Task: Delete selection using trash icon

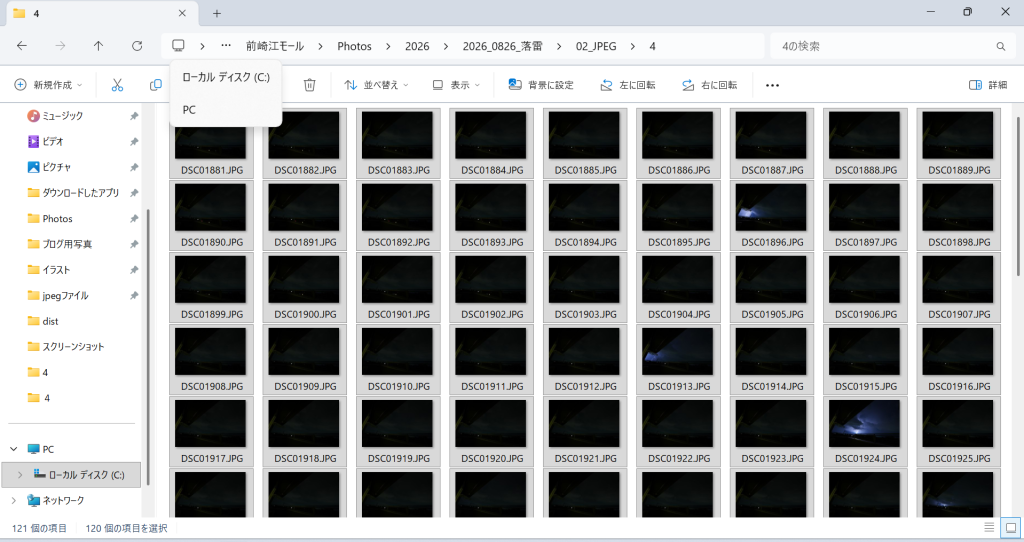Action: pyautogui.click(x=310, y=85)
